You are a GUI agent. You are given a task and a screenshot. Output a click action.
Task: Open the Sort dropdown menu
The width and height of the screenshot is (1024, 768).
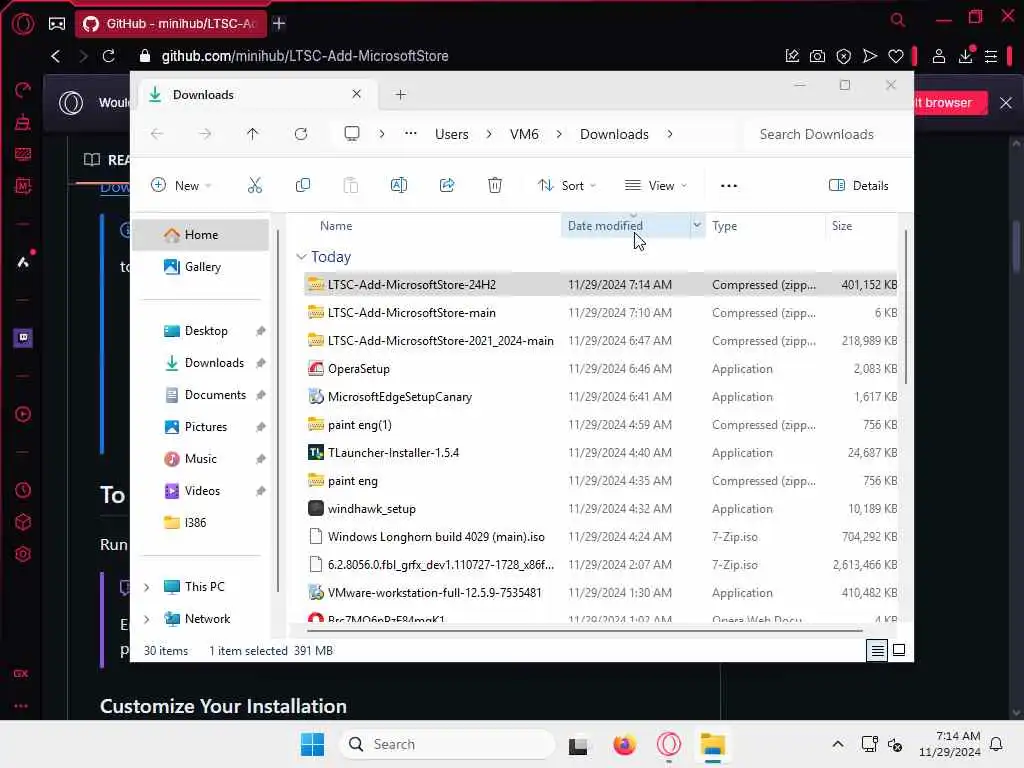pyautogui.click(x=567, y=185)
